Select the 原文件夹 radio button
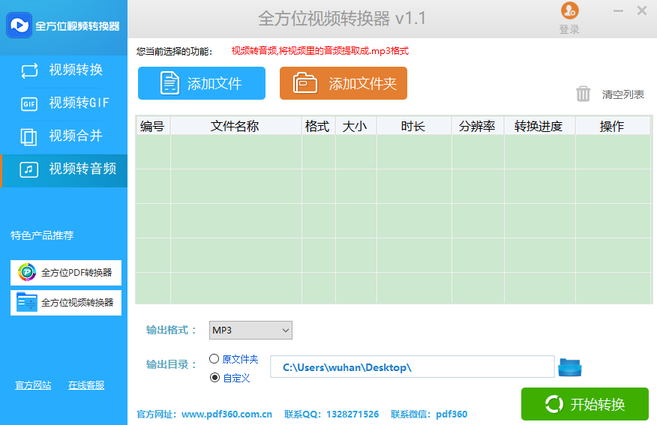Viewport: 657px width, 425px height. (x=214, y=359)
